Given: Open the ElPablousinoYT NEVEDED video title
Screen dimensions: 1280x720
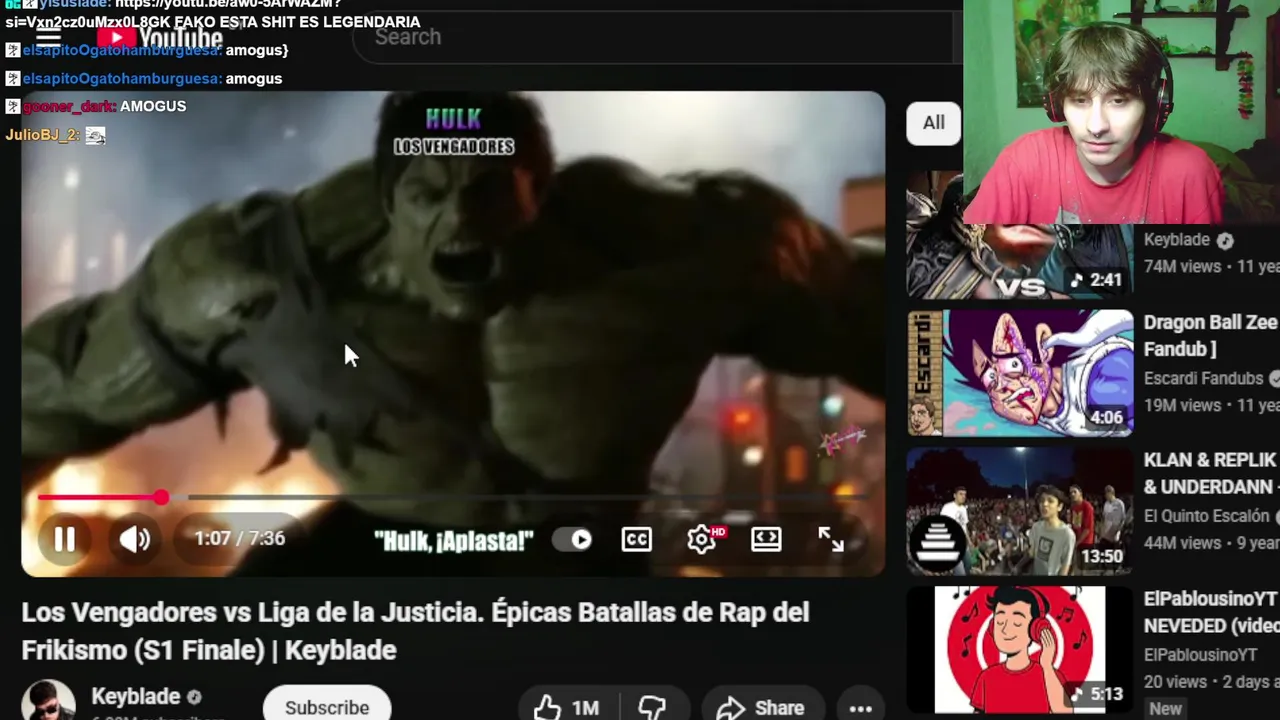Looking at the screenshot, I should coord(1211,612).
